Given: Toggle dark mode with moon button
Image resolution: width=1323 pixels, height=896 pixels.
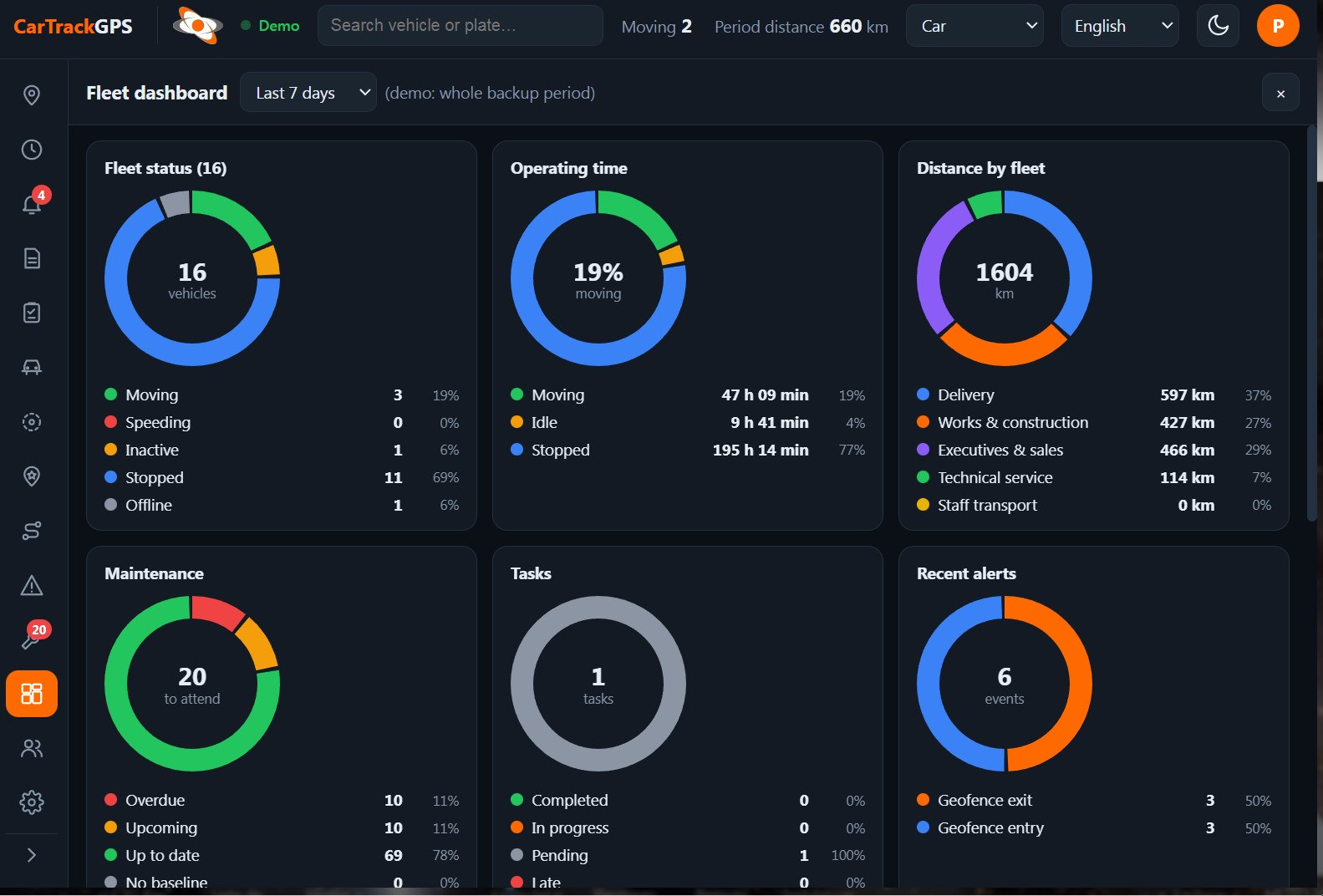Looking at the screenshot, I should pos(1218,26).
